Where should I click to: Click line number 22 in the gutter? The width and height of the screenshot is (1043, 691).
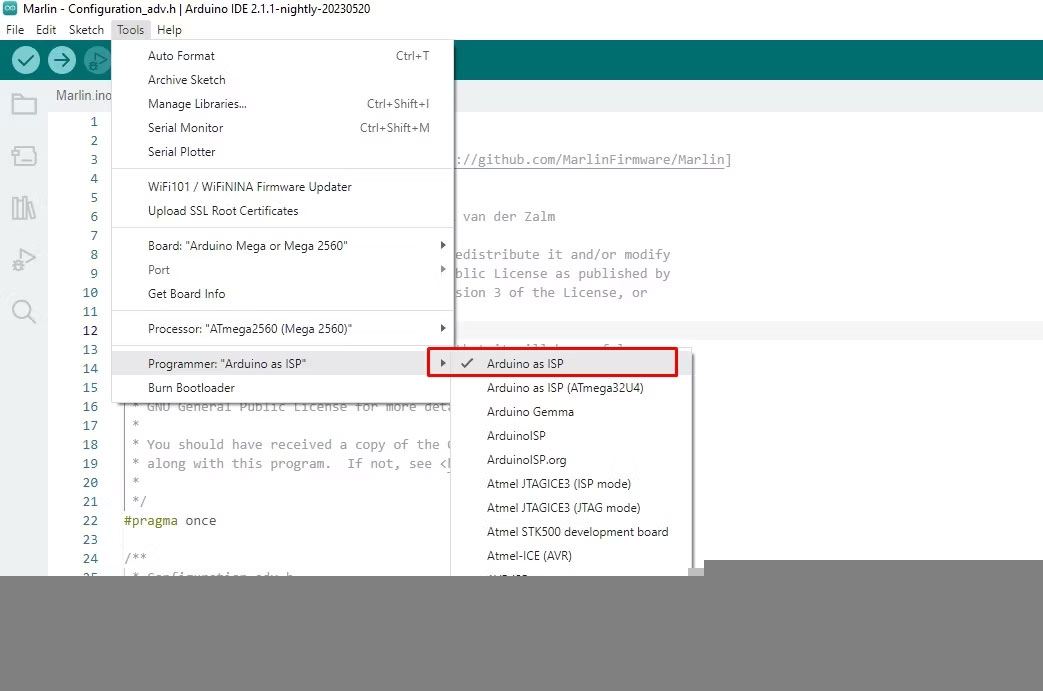point(90,521)
